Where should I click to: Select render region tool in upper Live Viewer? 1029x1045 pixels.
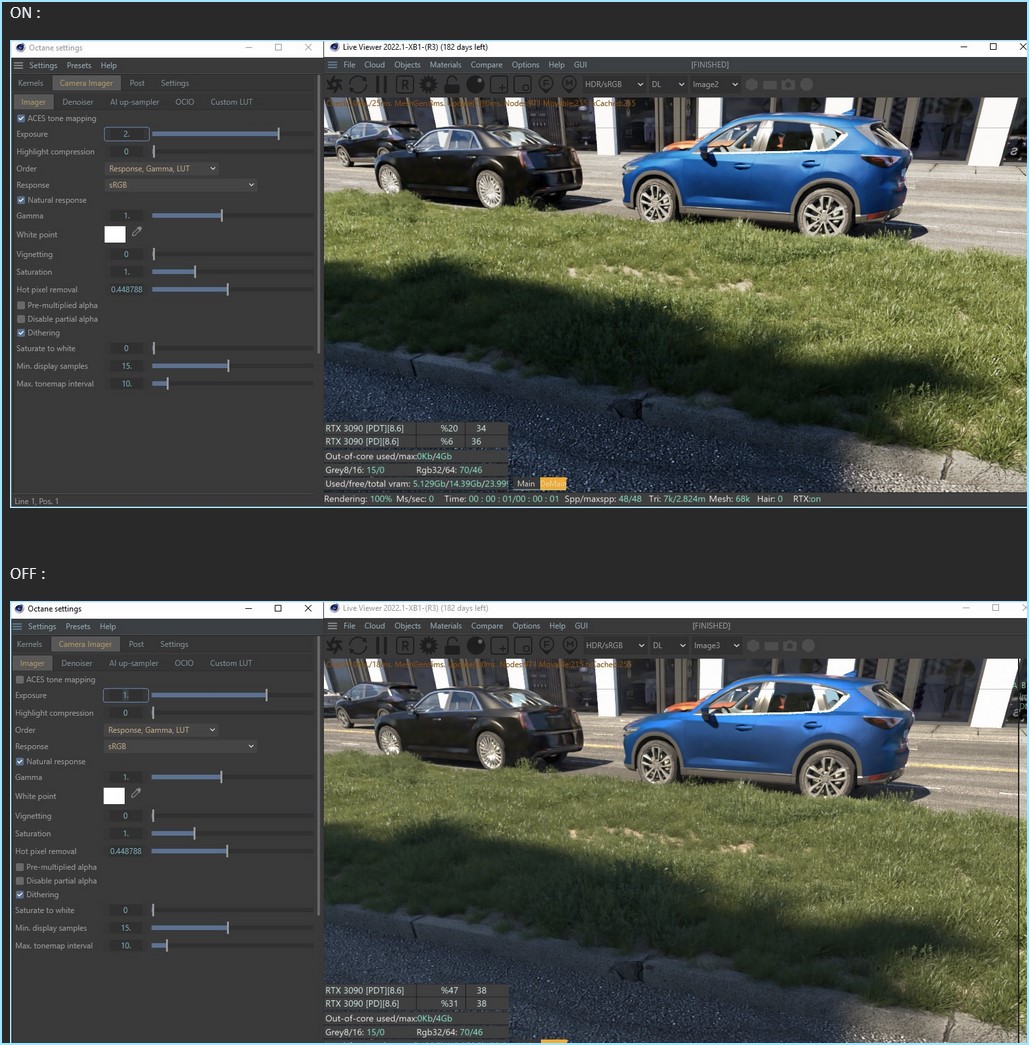point(499,85)
